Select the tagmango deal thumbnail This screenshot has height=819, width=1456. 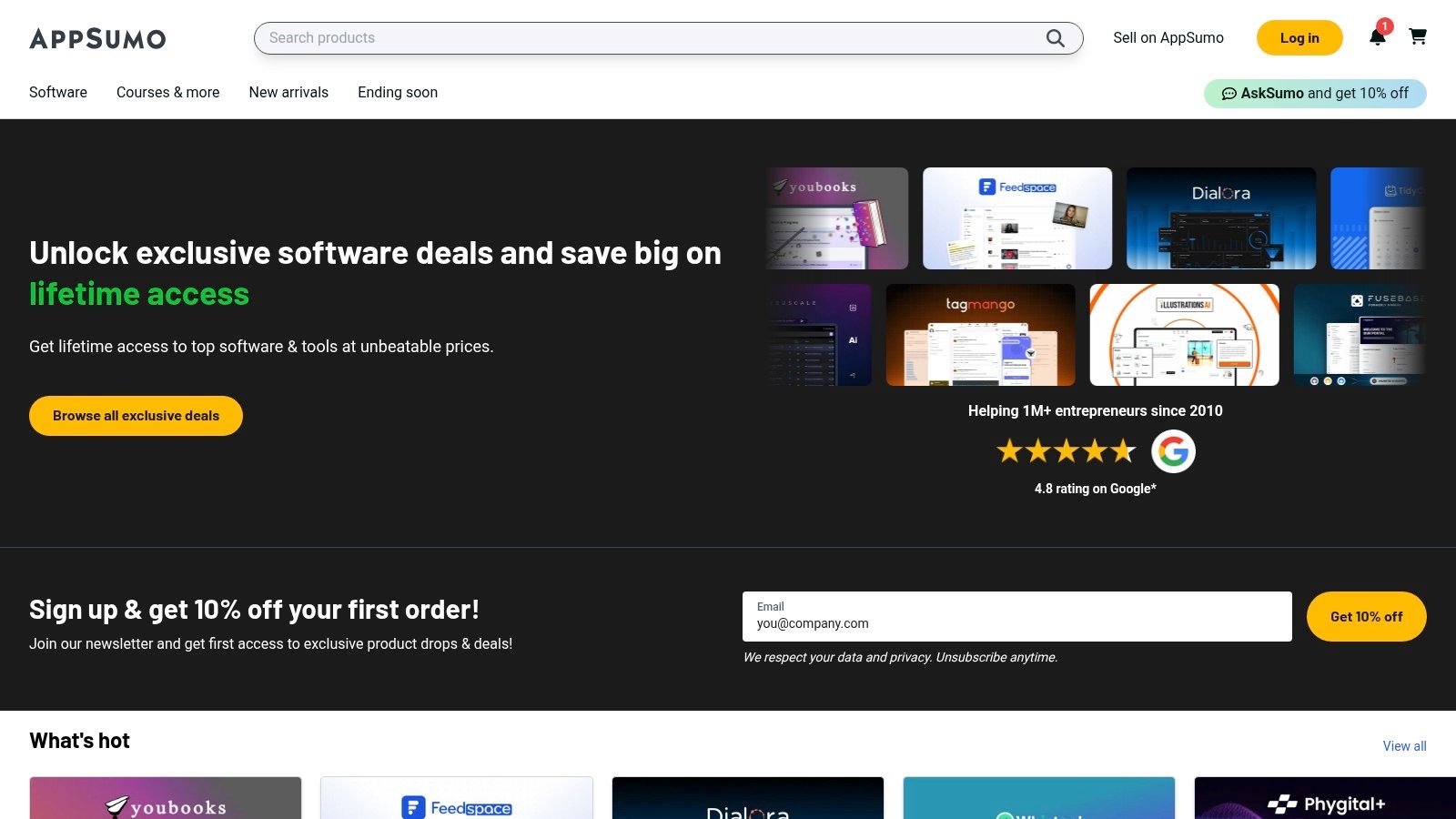[980, 335]
